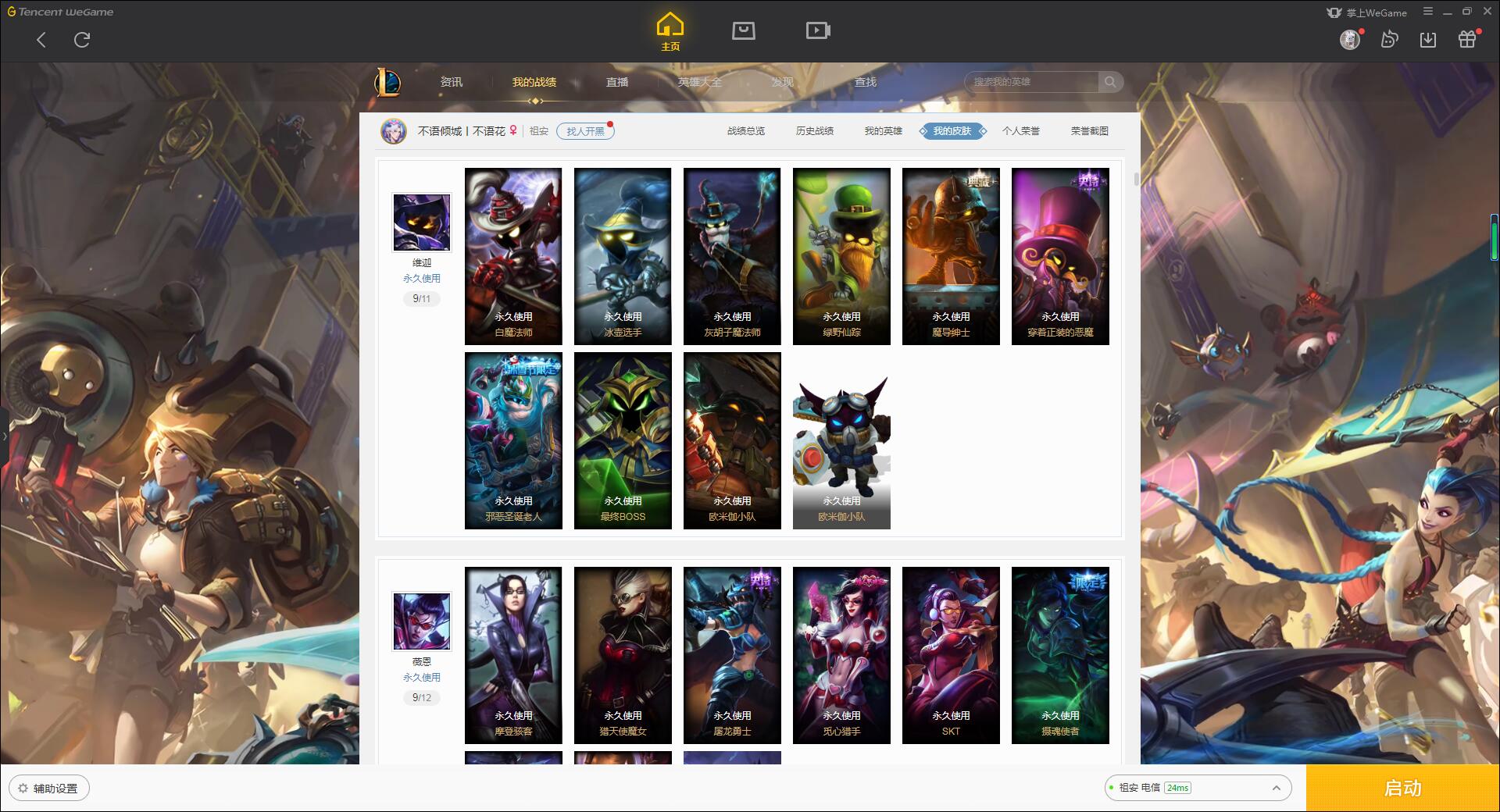Screen dimensions: 1500x812
Task: Switch to the 资讯 tab
Action: tap(452, 82)
